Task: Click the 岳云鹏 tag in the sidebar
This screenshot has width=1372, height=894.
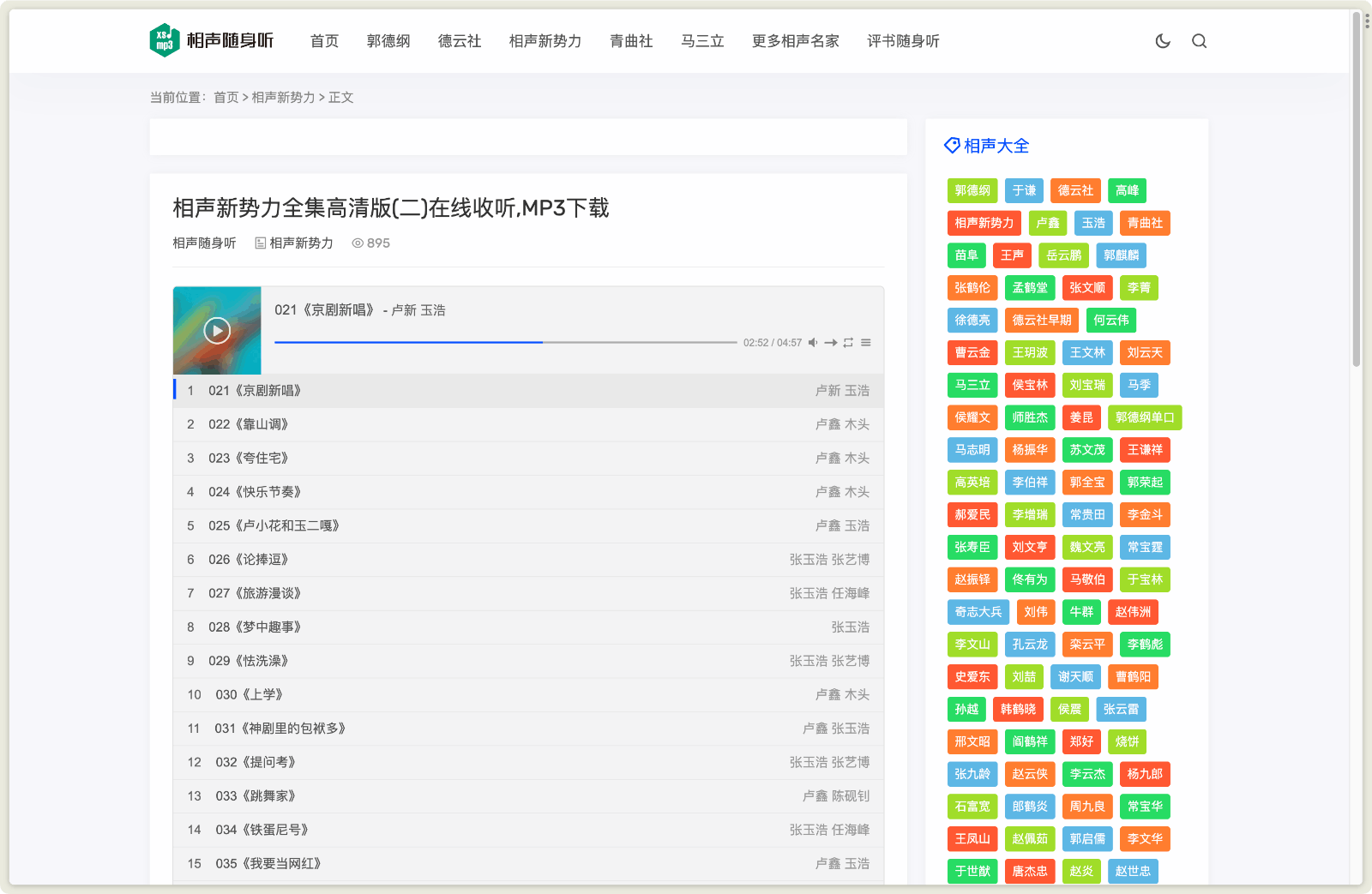Action: (x=1063, y=255)
